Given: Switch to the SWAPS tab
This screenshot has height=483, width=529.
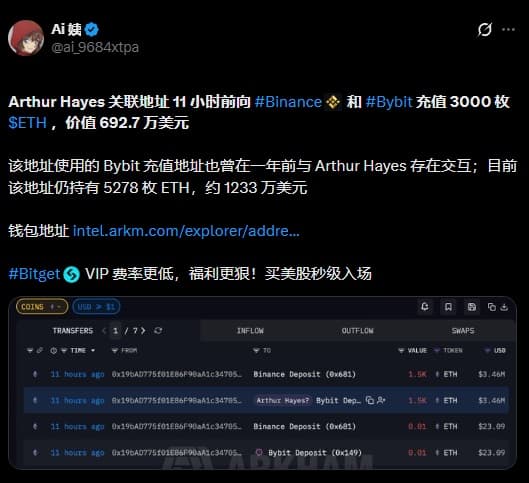Looking at the screenshot, I should point(463,331).
